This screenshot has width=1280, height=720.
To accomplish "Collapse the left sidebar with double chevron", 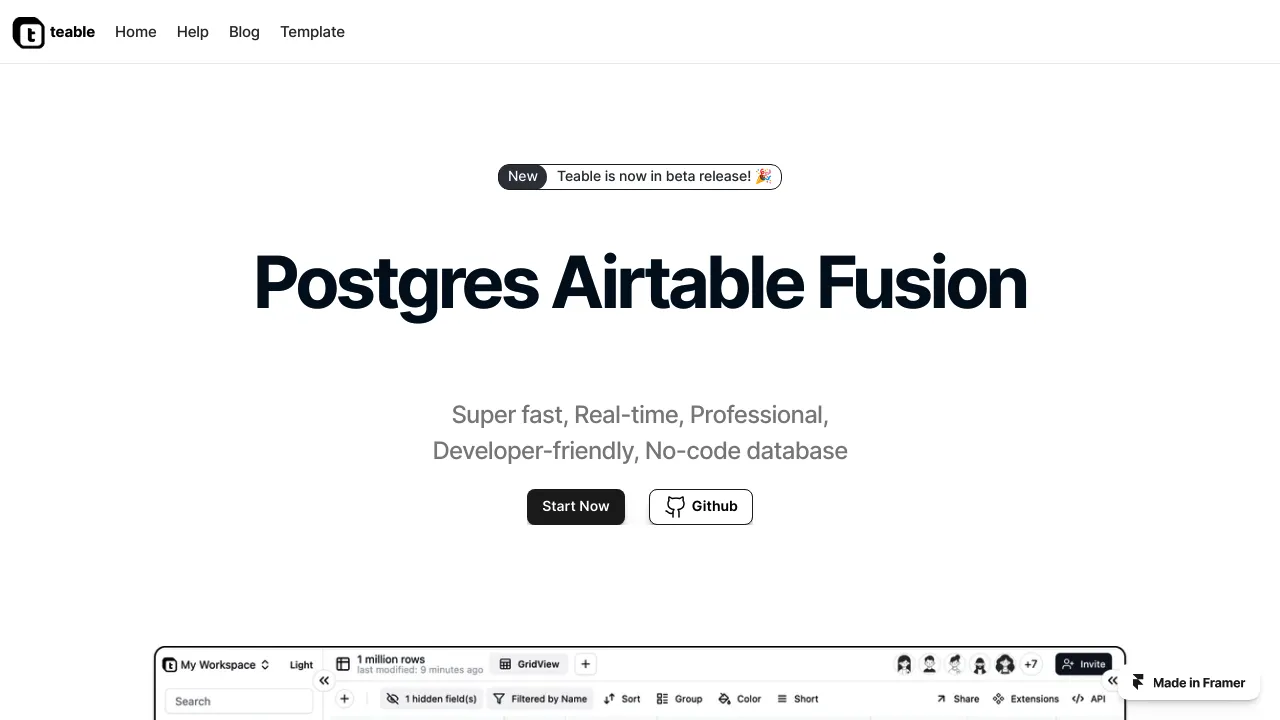I will coord(324,680).
